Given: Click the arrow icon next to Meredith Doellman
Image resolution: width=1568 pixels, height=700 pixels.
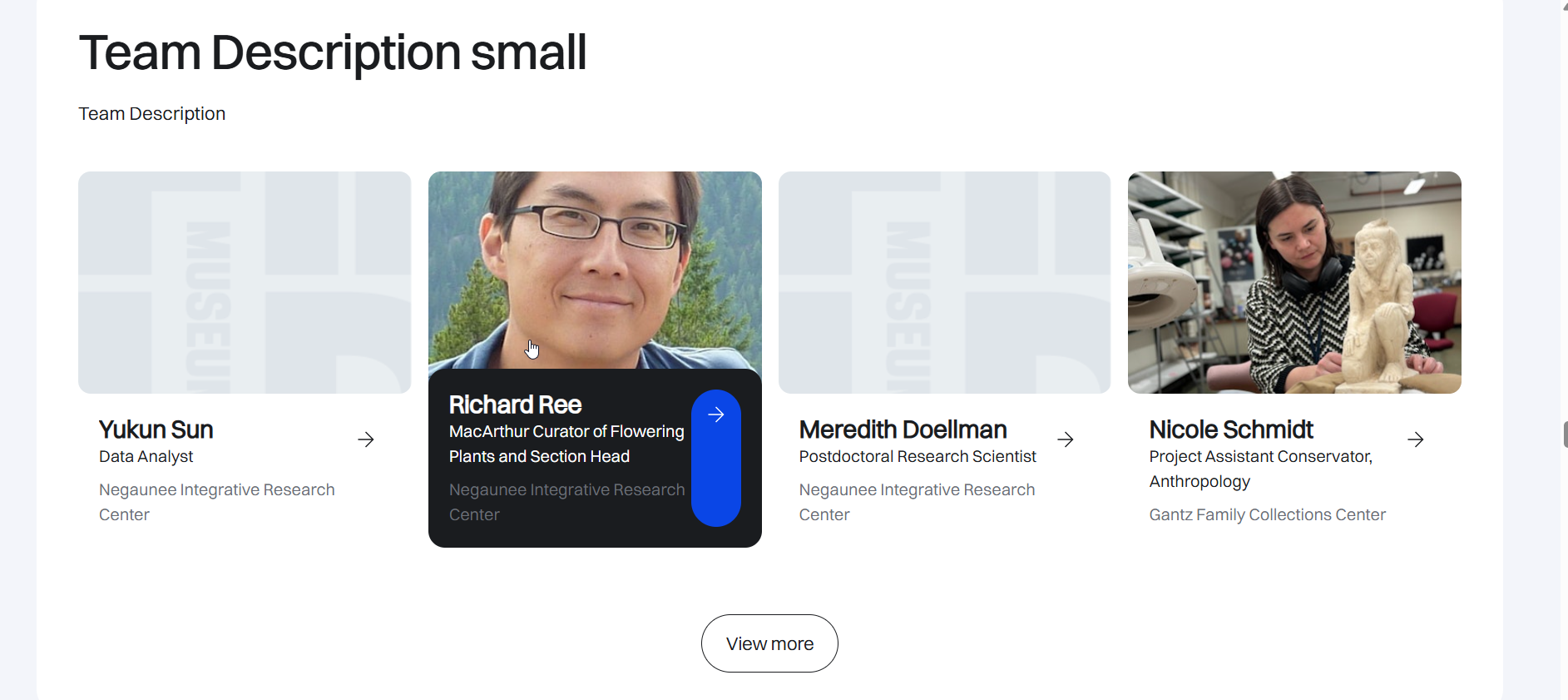Looking at the screenshot, I should [x=1066, y=439].
